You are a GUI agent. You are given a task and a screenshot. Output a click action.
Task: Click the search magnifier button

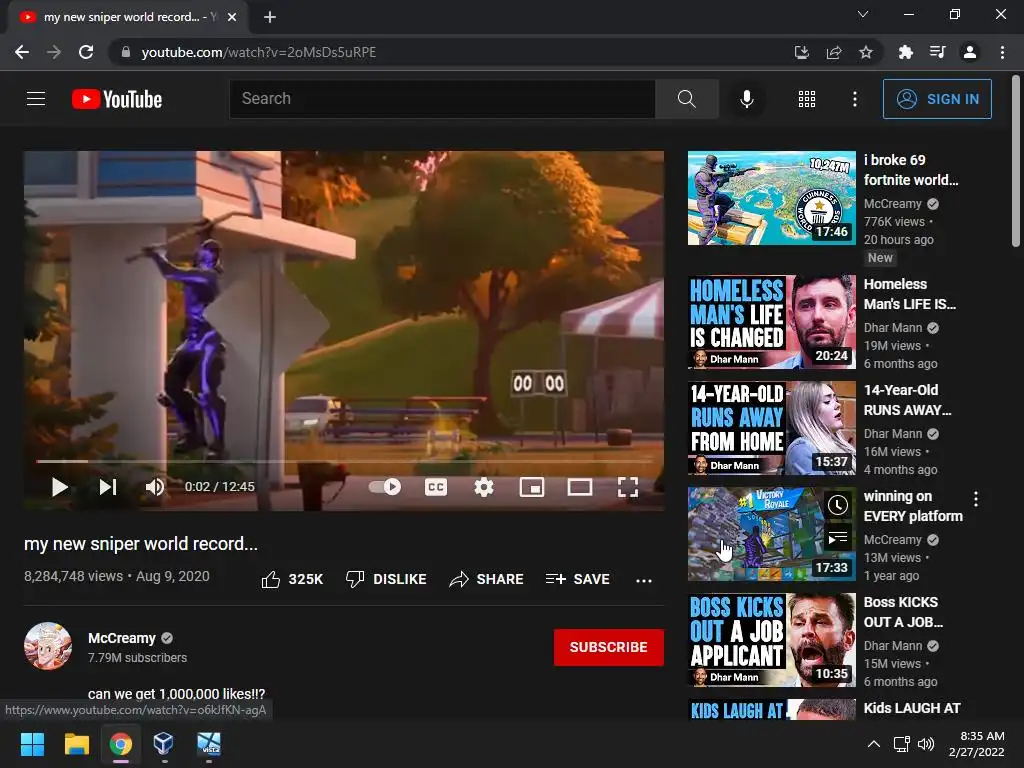pyautogui.click(x=686, y=99)
